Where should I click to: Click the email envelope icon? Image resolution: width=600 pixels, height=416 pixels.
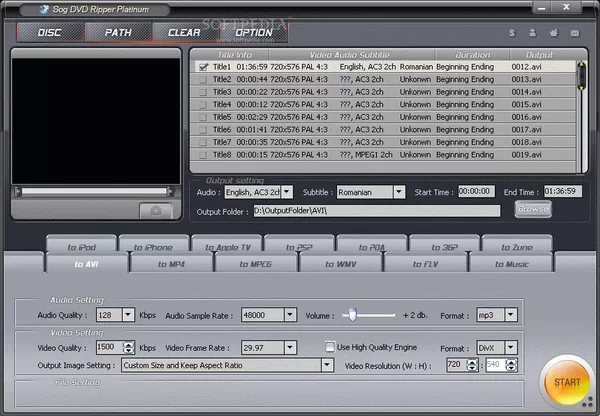tap(575, 33)
